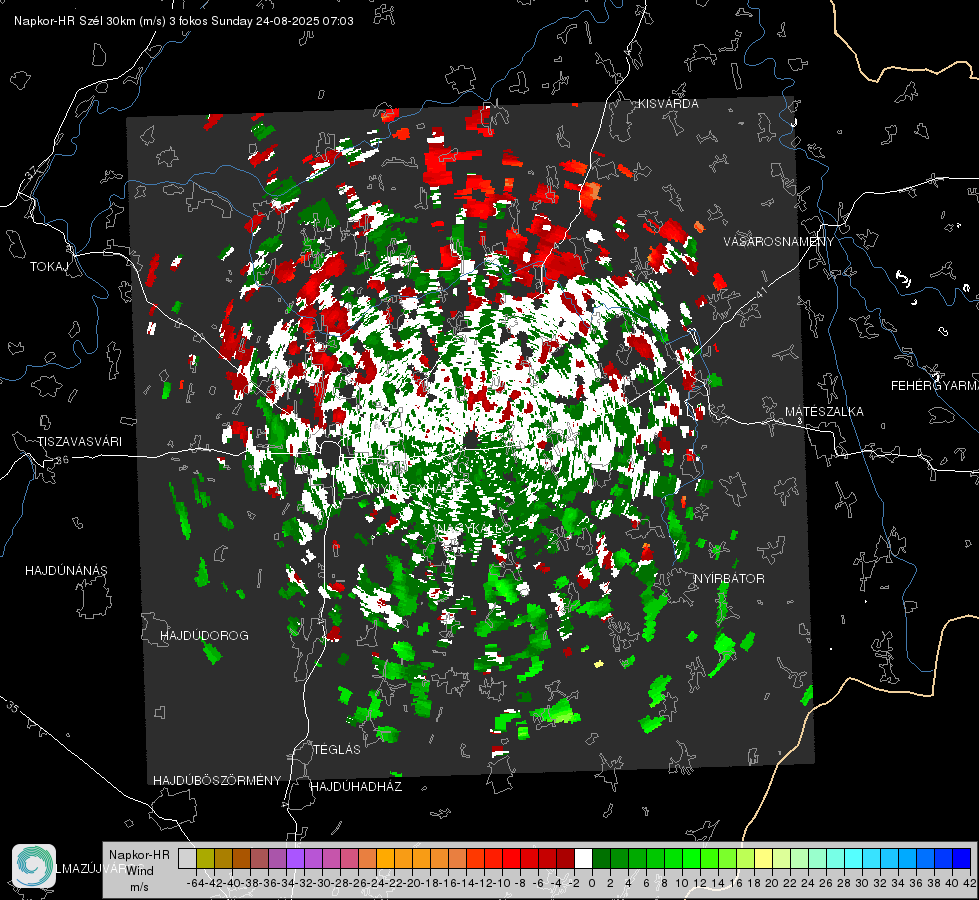The width and height of the screenshot is (979, 900).
Task: Pick the dark blue swatch between 40 and 42
Action: [x=962, y=858]
